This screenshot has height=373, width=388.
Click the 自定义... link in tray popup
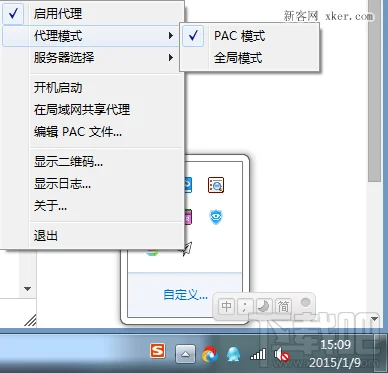tap(185, 295)
